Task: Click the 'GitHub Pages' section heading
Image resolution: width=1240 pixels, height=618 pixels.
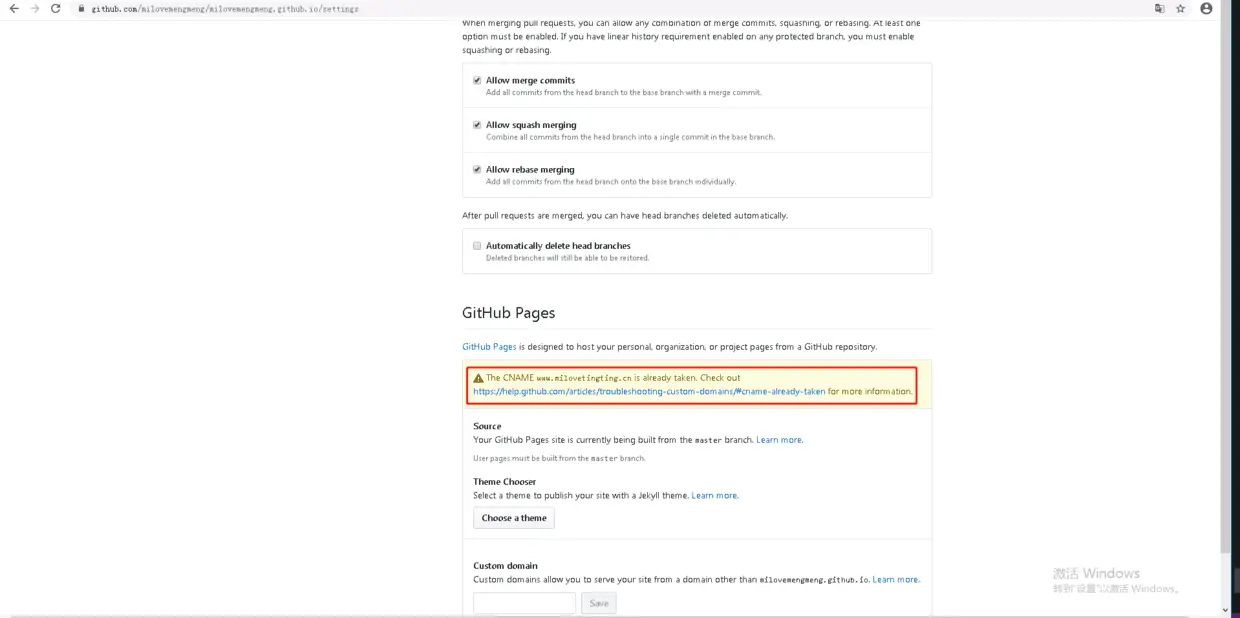Action: (x=508, y=313)
